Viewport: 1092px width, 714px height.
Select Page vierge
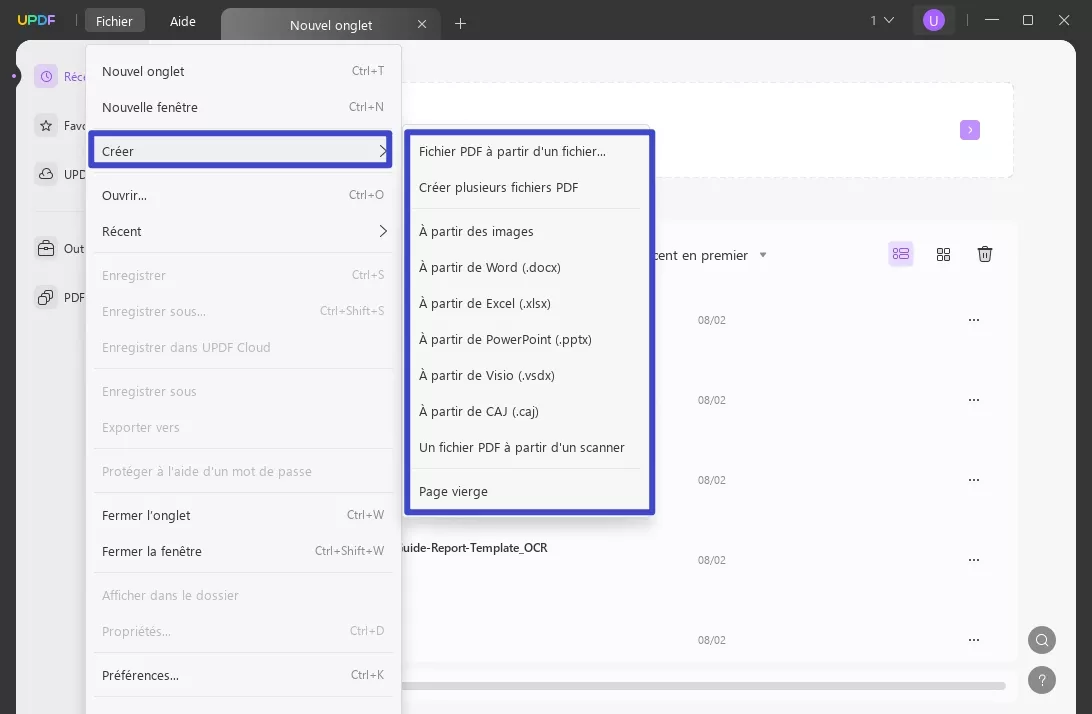[x=528, y=492]
